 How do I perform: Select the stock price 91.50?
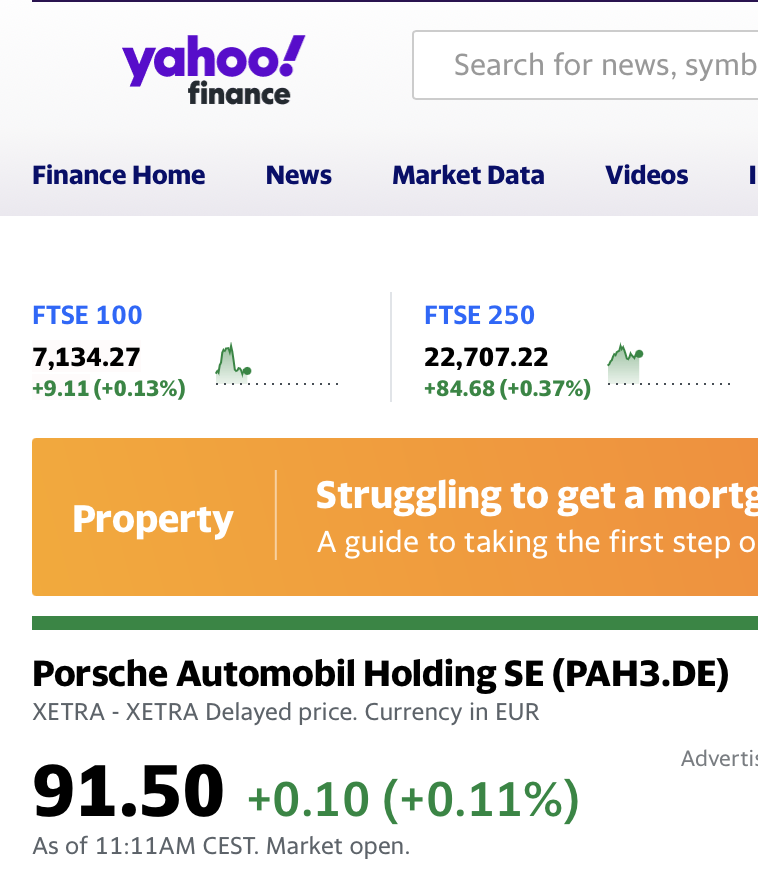point(128,790)
